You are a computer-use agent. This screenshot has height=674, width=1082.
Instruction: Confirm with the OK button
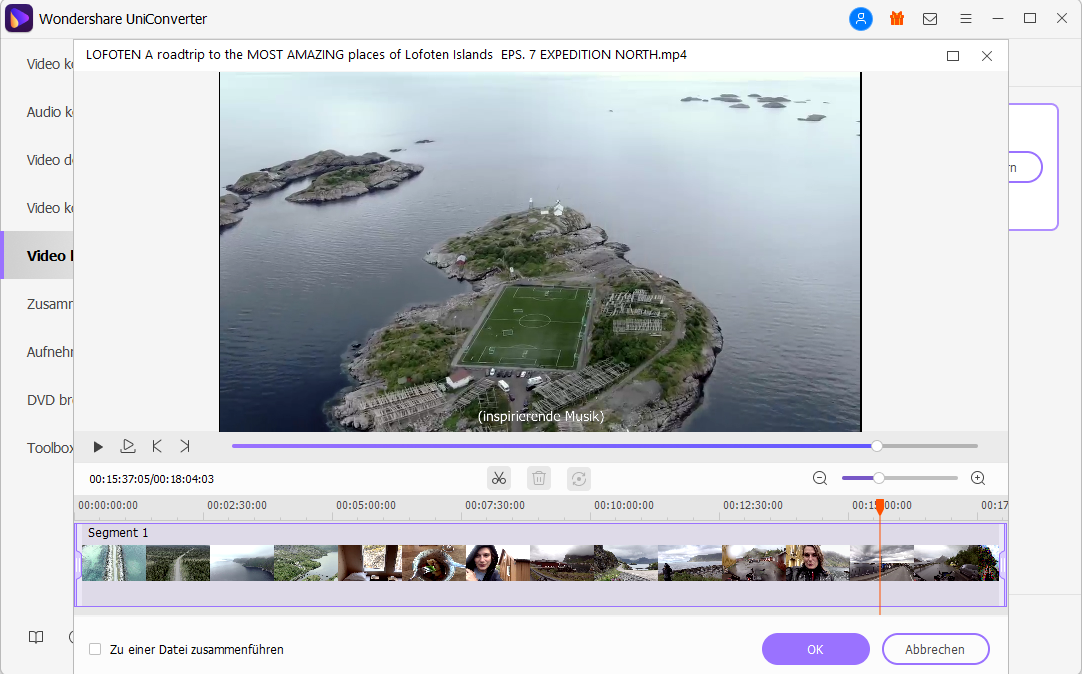pyautogui.click(x=815, y=649)
